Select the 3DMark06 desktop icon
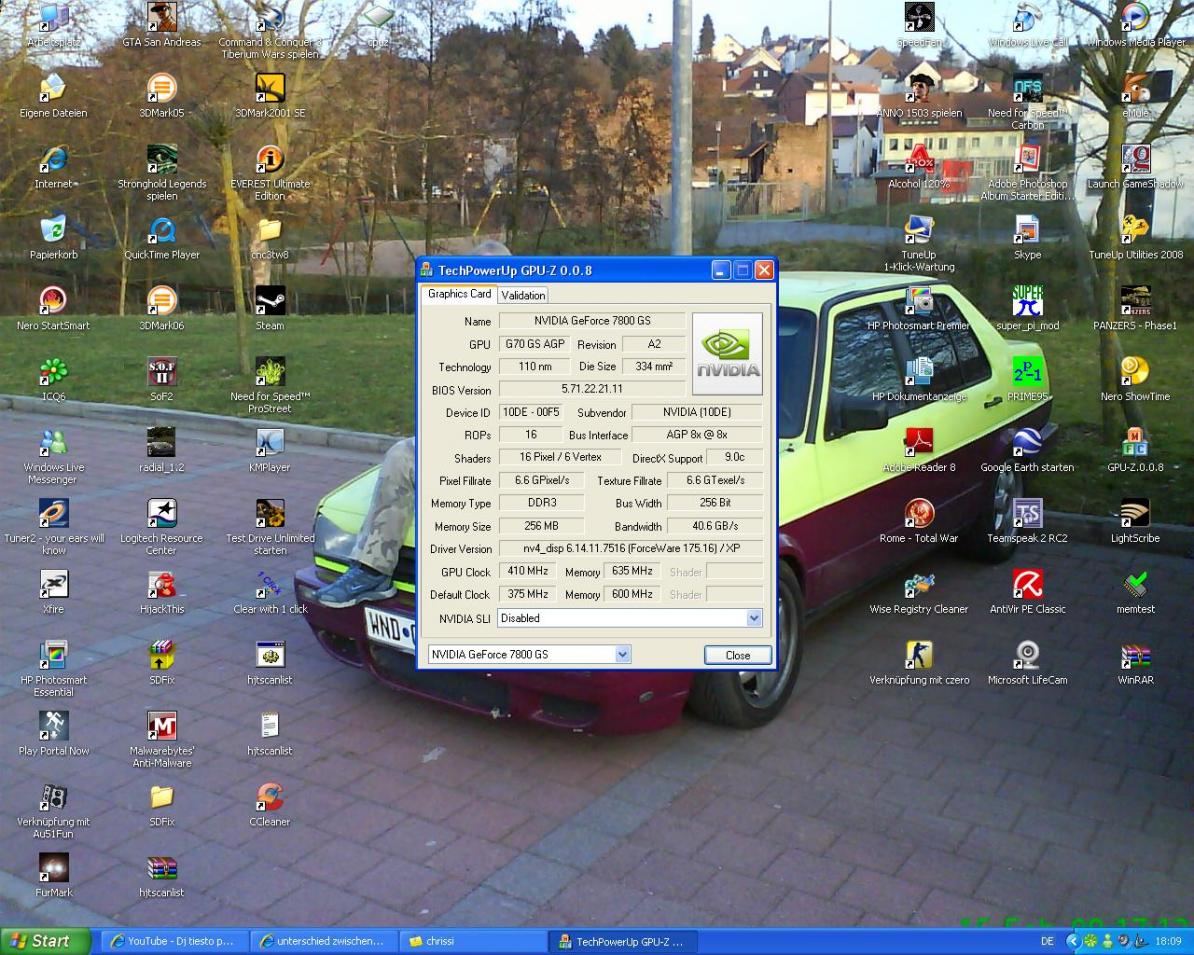This screenshot has height=955, width=1194. click(x=161, y=301)
